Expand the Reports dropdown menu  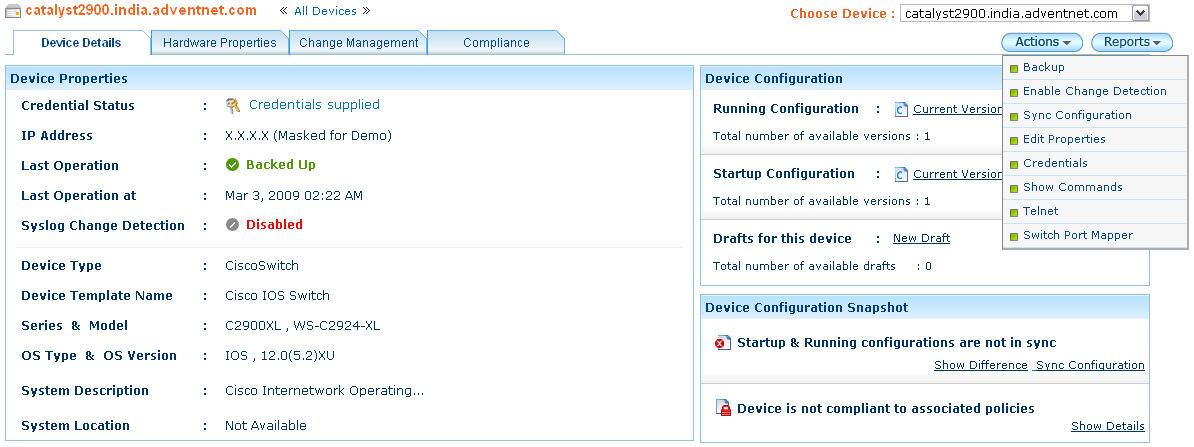(1131, 42)
